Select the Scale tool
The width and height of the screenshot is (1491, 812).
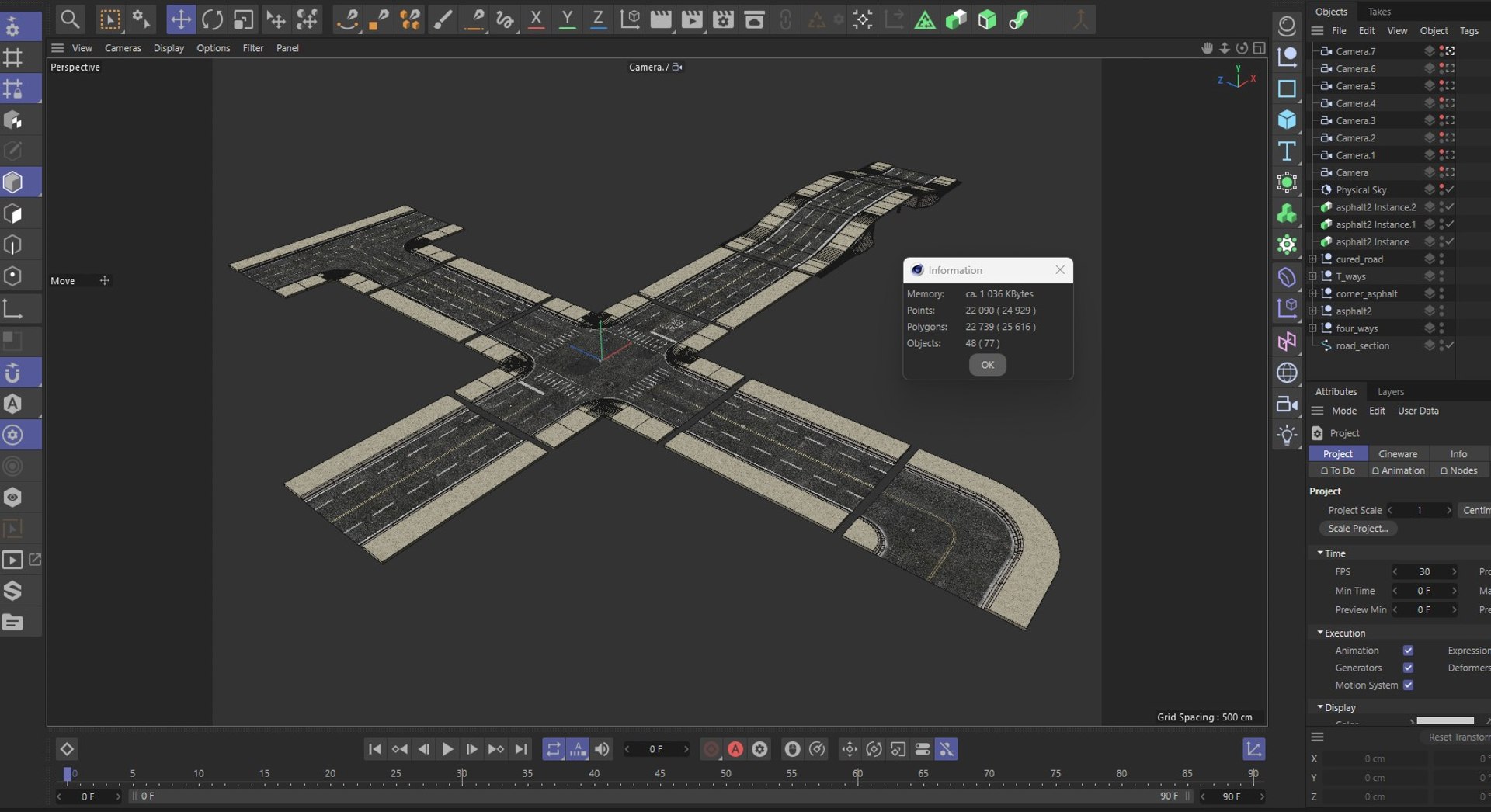[x=243, y=19]
